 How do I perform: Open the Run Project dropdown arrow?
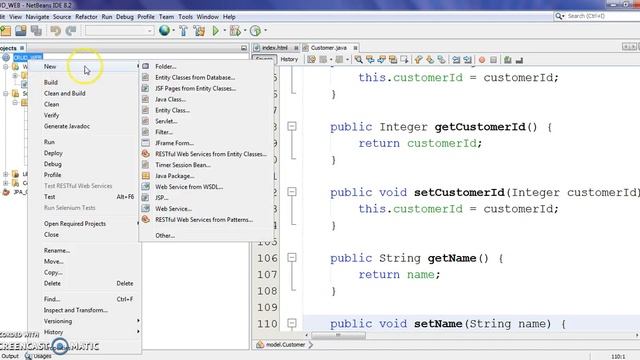224,31
